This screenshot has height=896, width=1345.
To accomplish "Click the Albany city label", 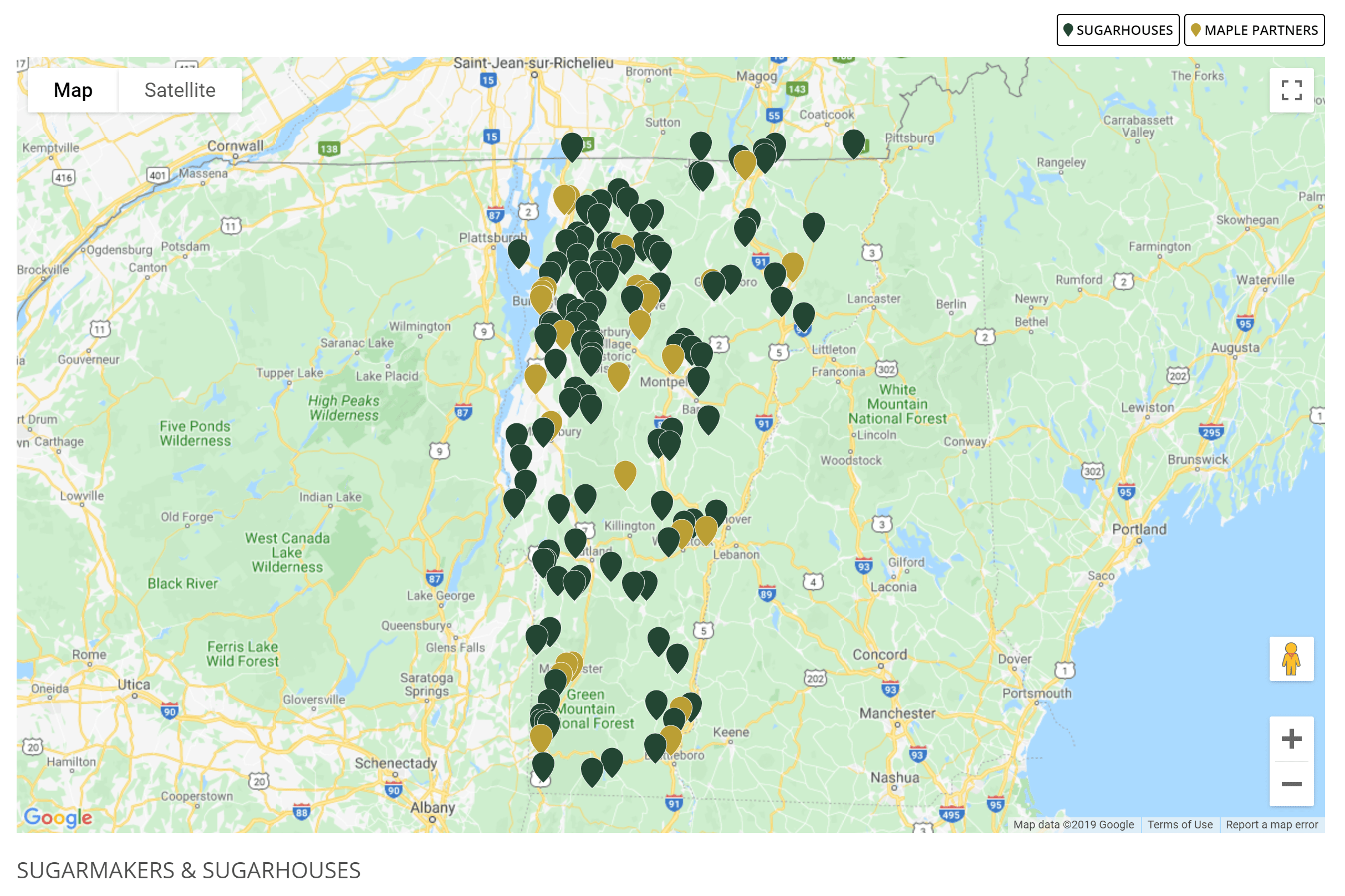I will pyautogui.click(x=432, y=807).
